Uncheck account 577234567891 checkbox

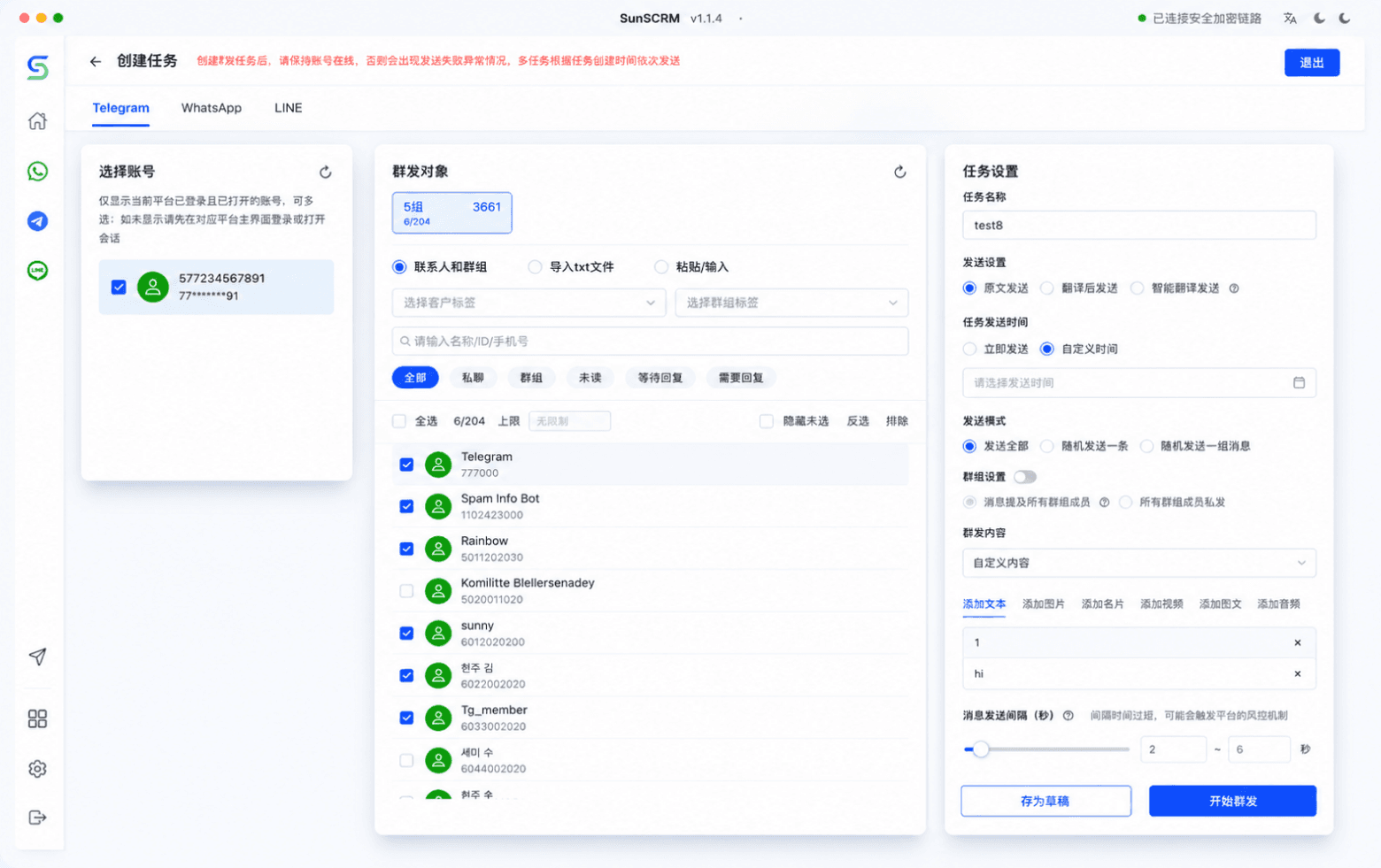(x=119, y=287)
